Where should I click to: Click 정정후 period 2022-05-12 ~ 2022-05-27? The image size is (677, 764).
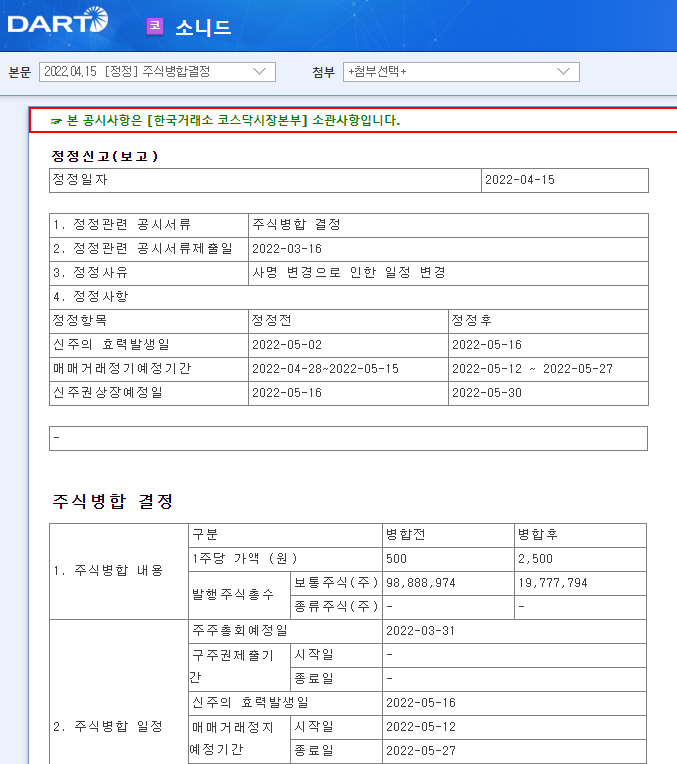(532, 369)
